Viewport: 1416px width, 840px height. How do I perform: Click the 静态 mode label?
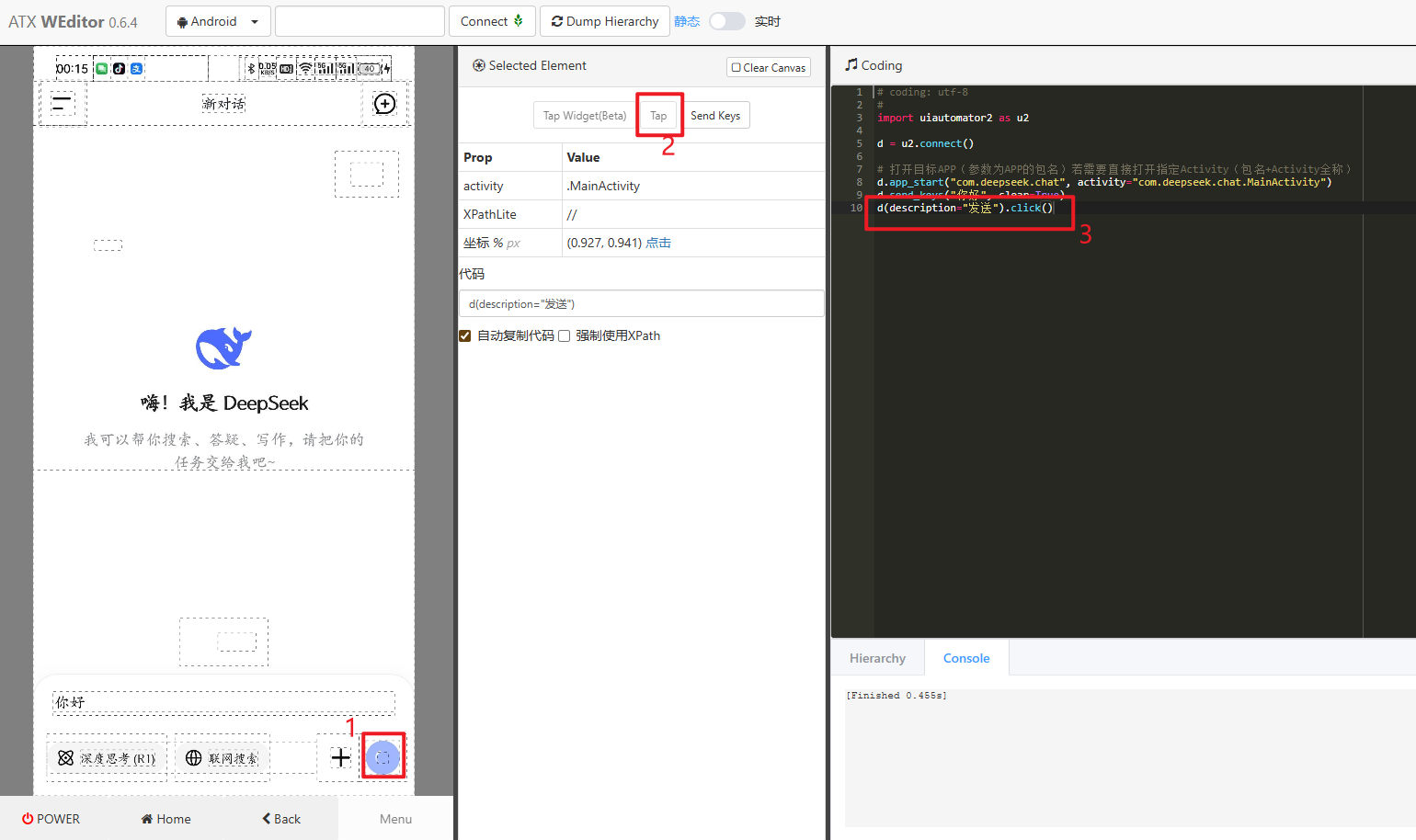tap(687, 21)
